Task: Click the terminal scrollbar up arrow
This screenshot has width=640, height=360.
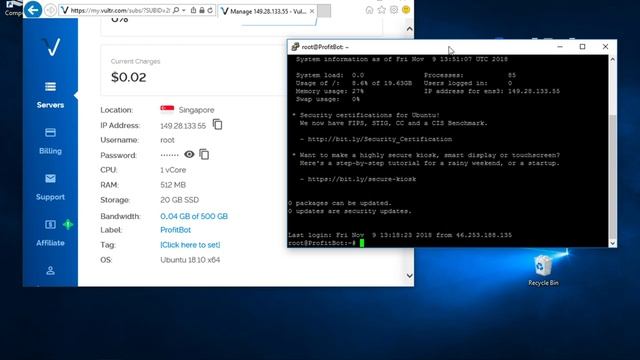Action: coord(612,60)
